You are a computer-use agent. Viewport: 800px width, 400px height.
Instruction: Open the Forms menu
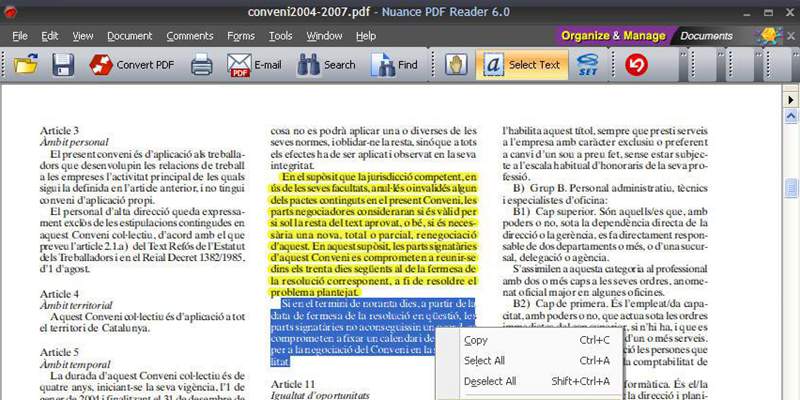tap(241, 36)
